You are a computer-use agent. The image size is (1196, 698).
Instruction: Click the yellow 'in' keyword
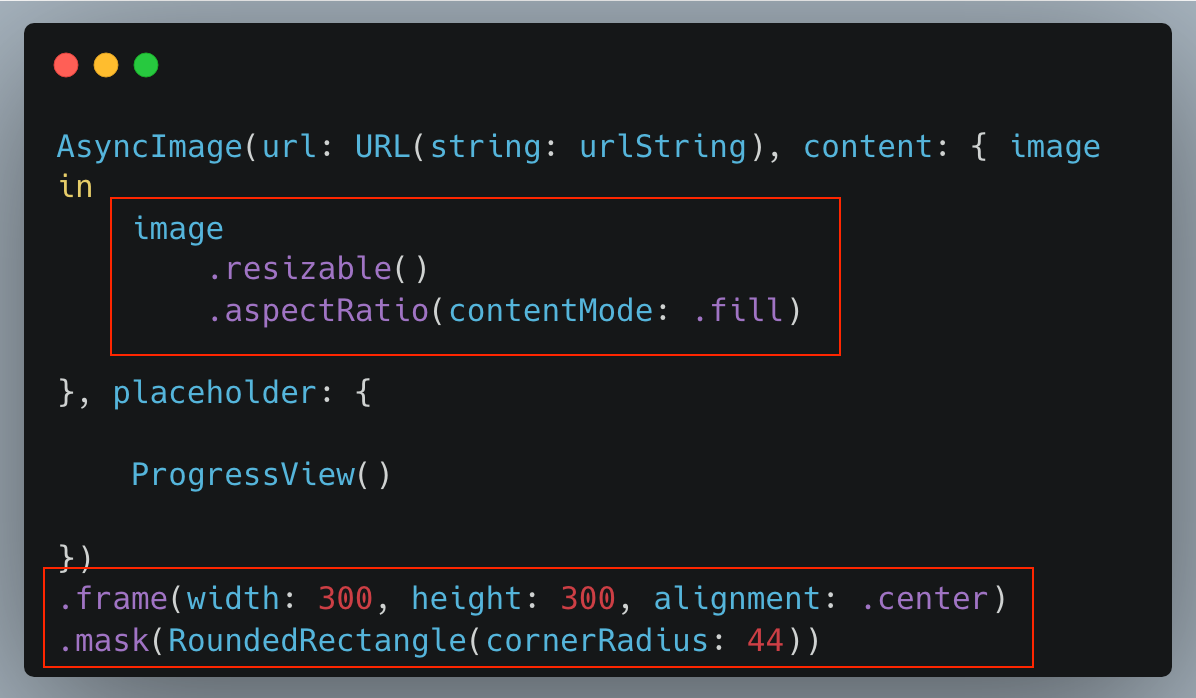(76, 187)
